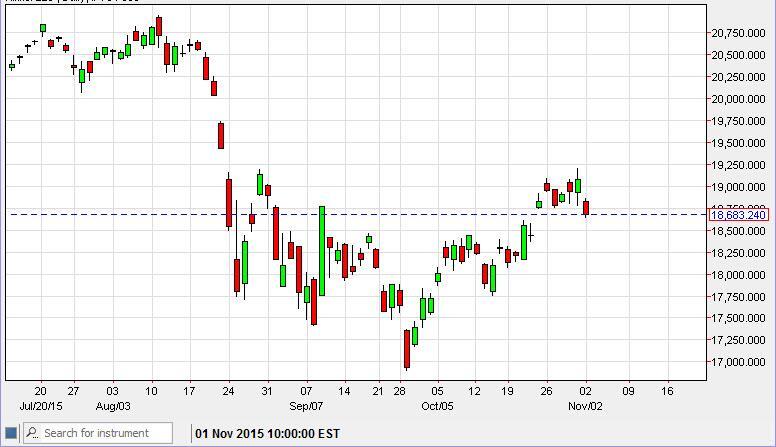Click the 01 Nov 2015 timestamp in status bar
This screenshot has height=447, width=776.
267,433
